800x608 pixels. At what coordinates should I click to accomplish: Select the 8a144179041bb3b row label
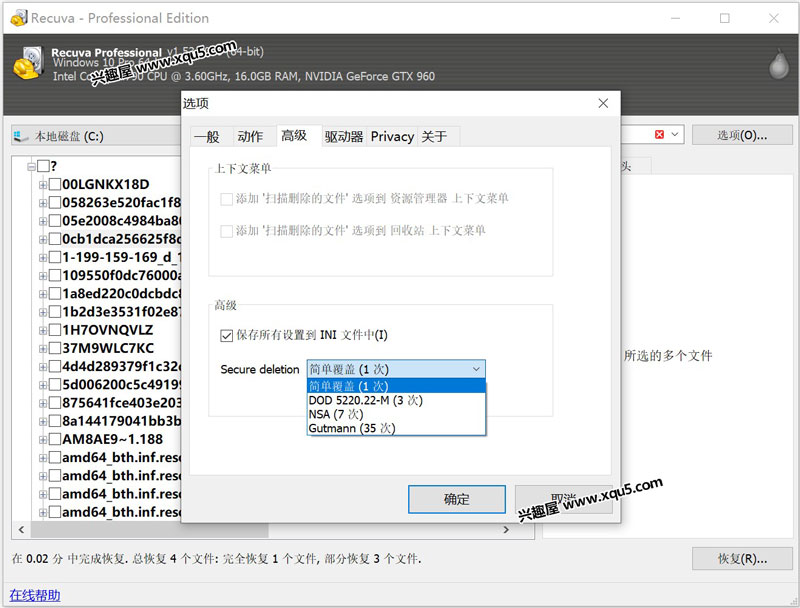click(x=122, y=421)
